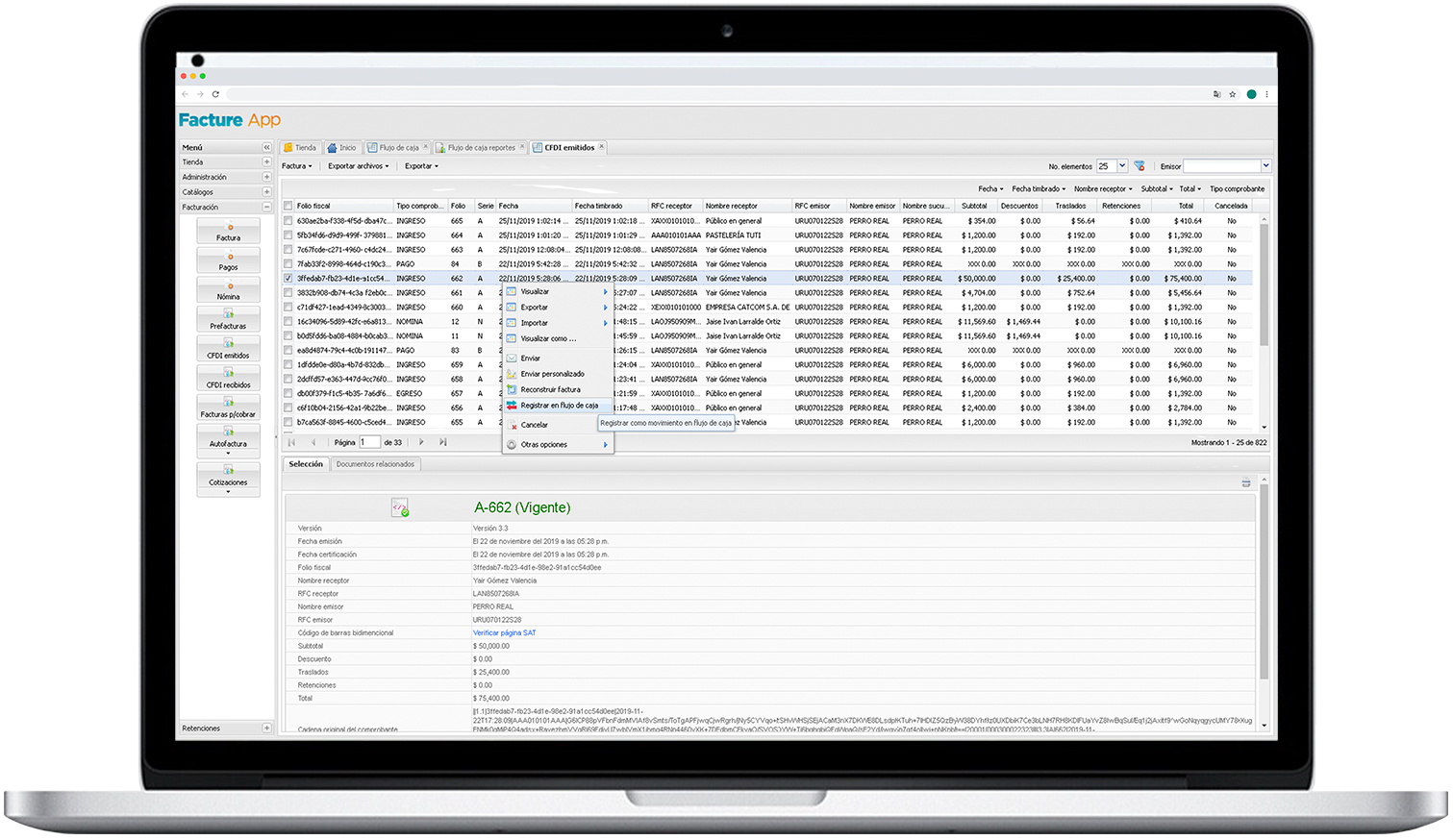
Task: Switch to the Flujo de caja reportes tab
Action: [x=481, y=148]
